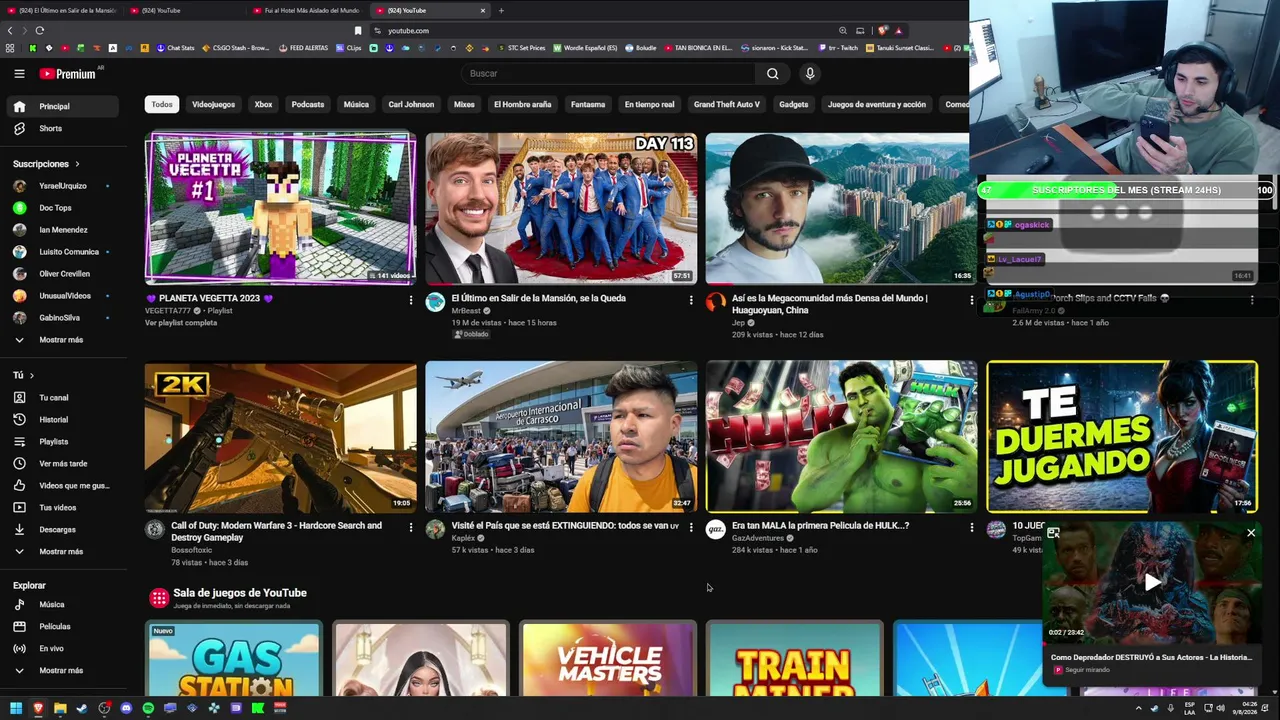Open Discord from the taskbar
This screenshot has height=720, width=1280.
pyautogui.click(x=126, y=708)
